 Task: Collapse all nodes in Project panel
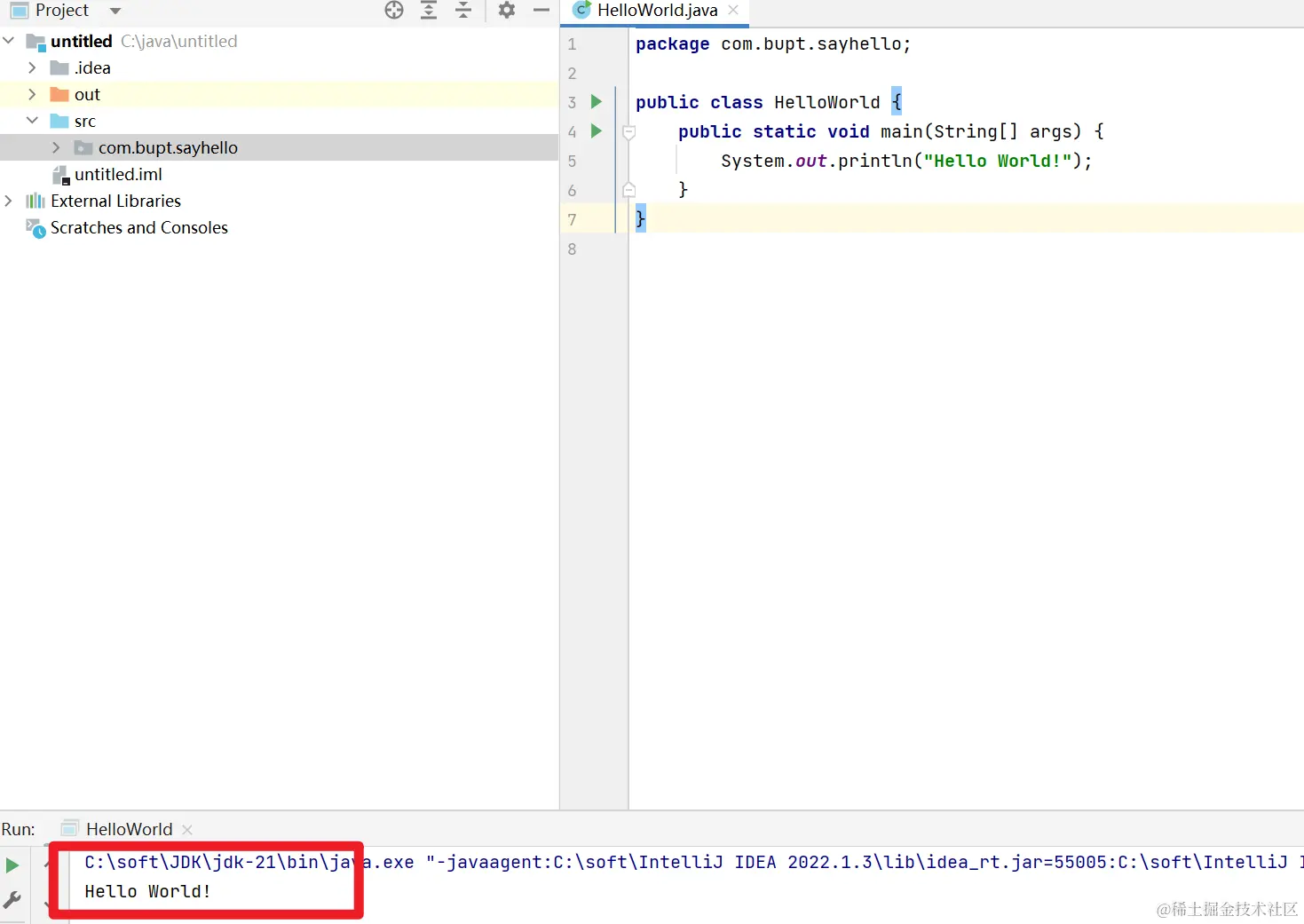pyautogui.click(x=463, y=11)
